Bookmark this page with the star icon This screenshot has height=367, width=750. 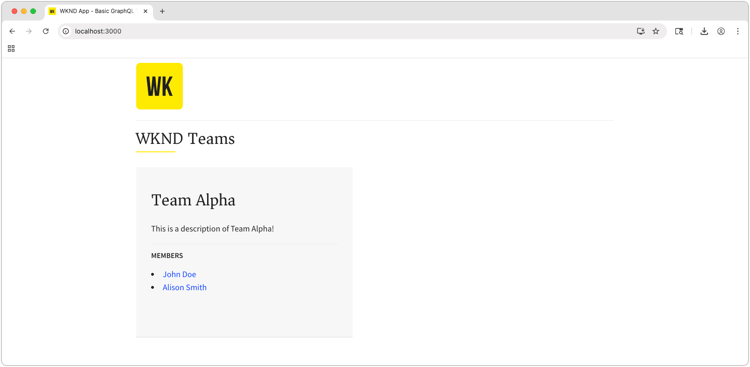pos(656,31)
